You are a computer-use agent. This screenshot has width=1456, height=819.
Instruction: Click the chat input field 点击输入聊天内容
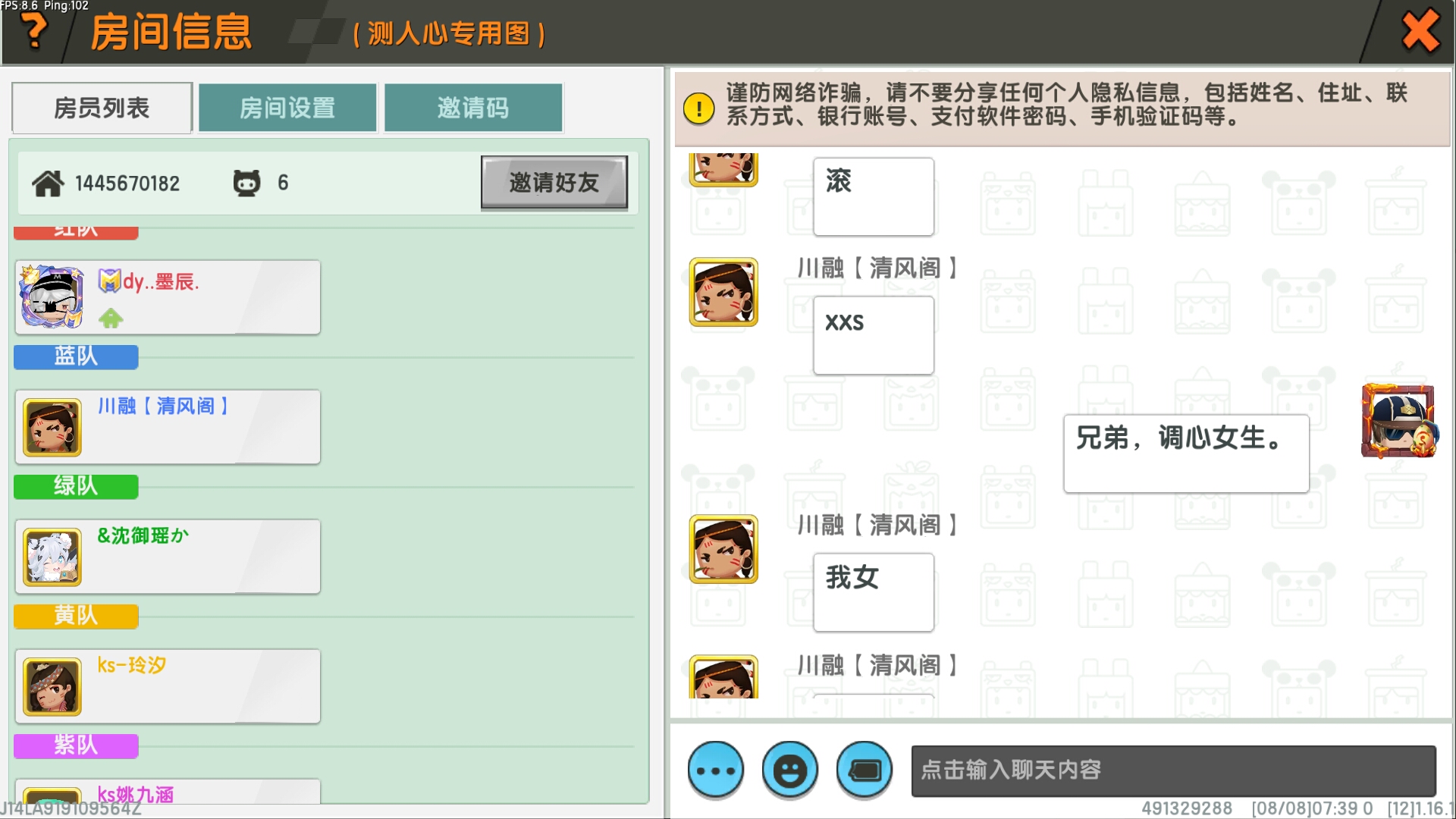click(x=1173, y=770)
